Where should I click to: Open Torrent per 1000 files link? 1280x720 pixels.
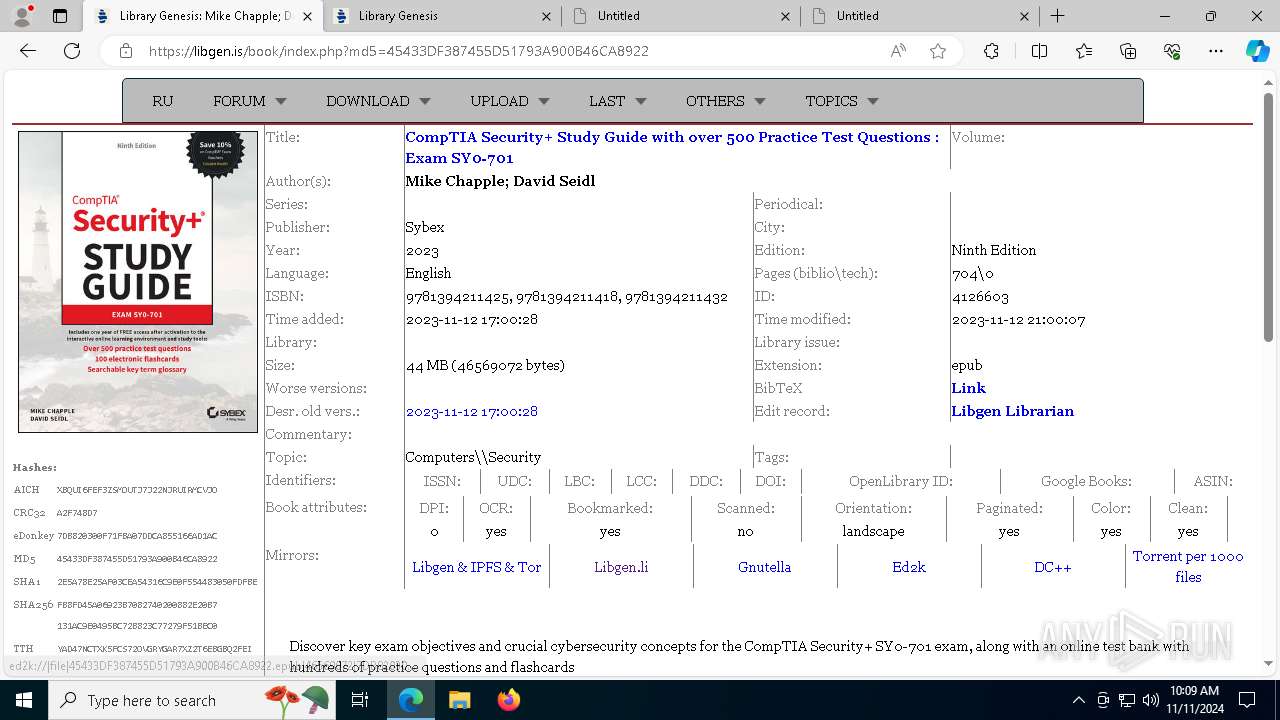click(x=1188, y=567)
